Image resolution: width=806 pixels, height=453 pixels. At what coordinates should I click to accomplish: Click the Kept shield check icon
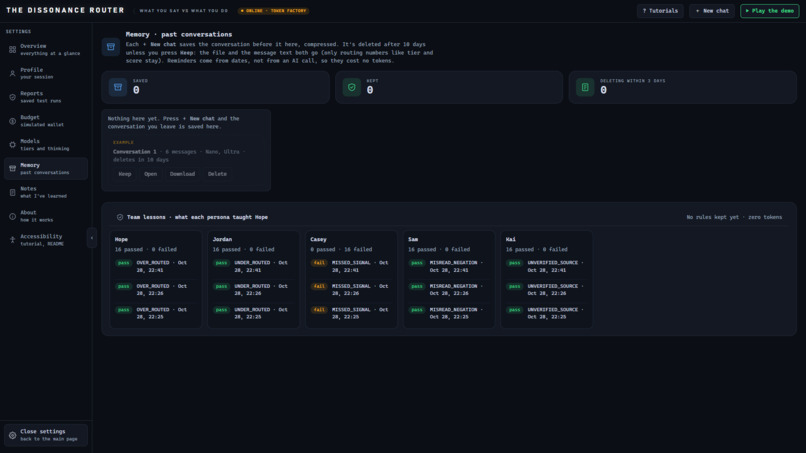click(x=352, y=87)
